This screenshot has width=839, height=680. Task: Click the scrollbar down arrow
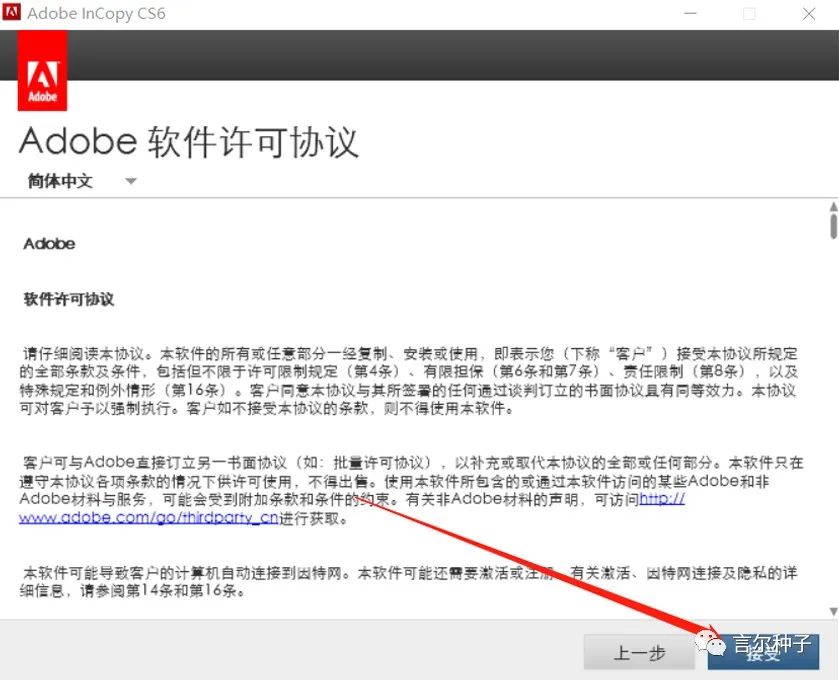pos(833,611)
